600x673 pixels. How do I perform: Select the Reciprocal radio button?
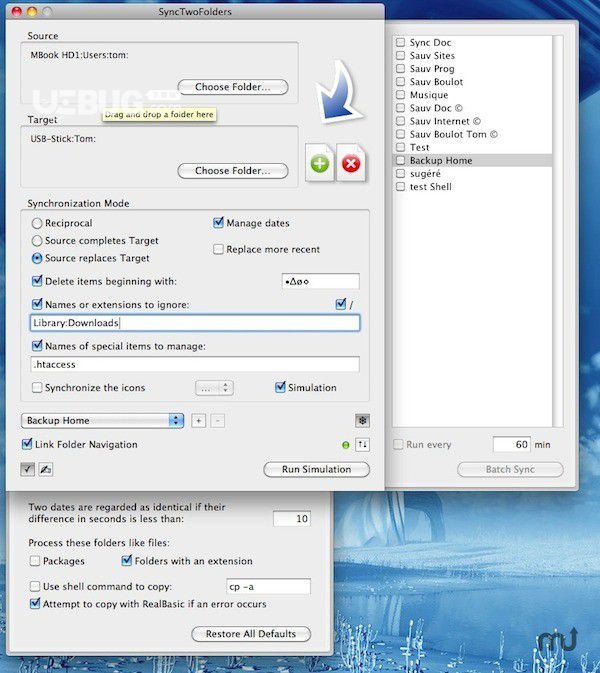pos(37,223)
